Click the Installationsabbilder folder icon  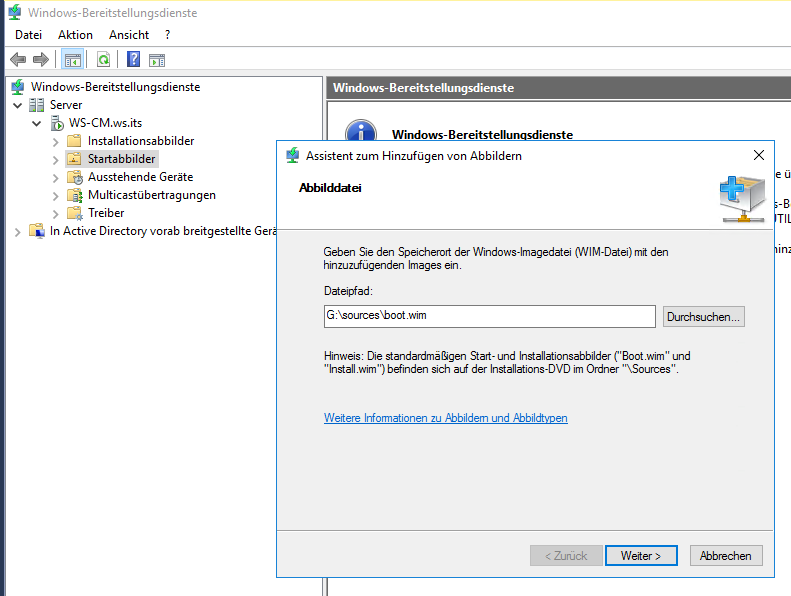(x=74, y=141)
